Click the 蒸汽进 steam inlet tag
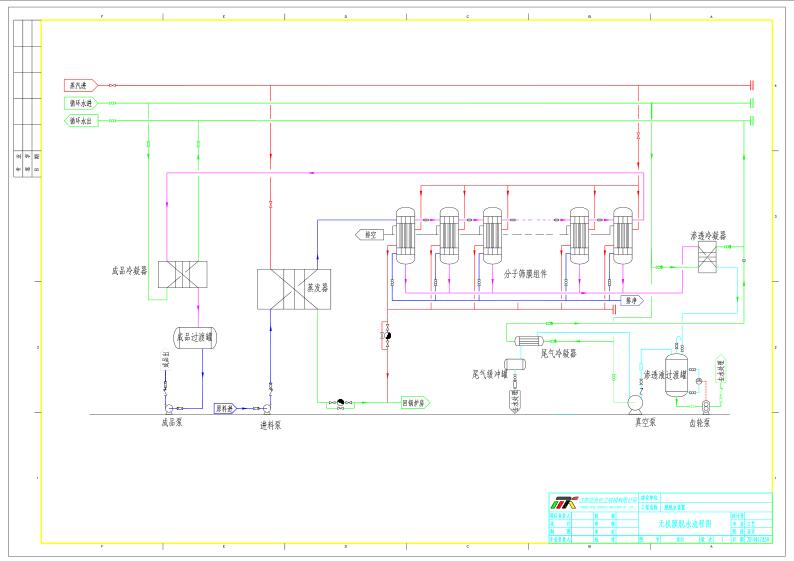 81,86
